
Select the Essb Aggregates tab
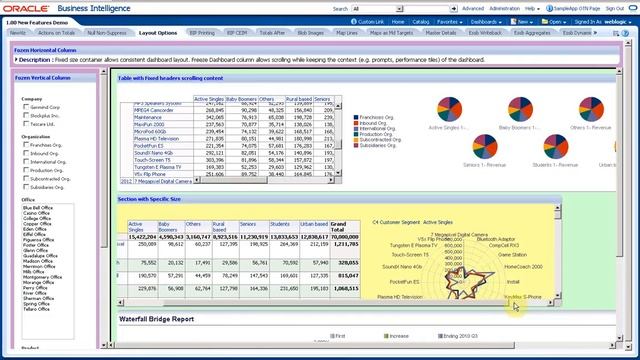(532, 33)
